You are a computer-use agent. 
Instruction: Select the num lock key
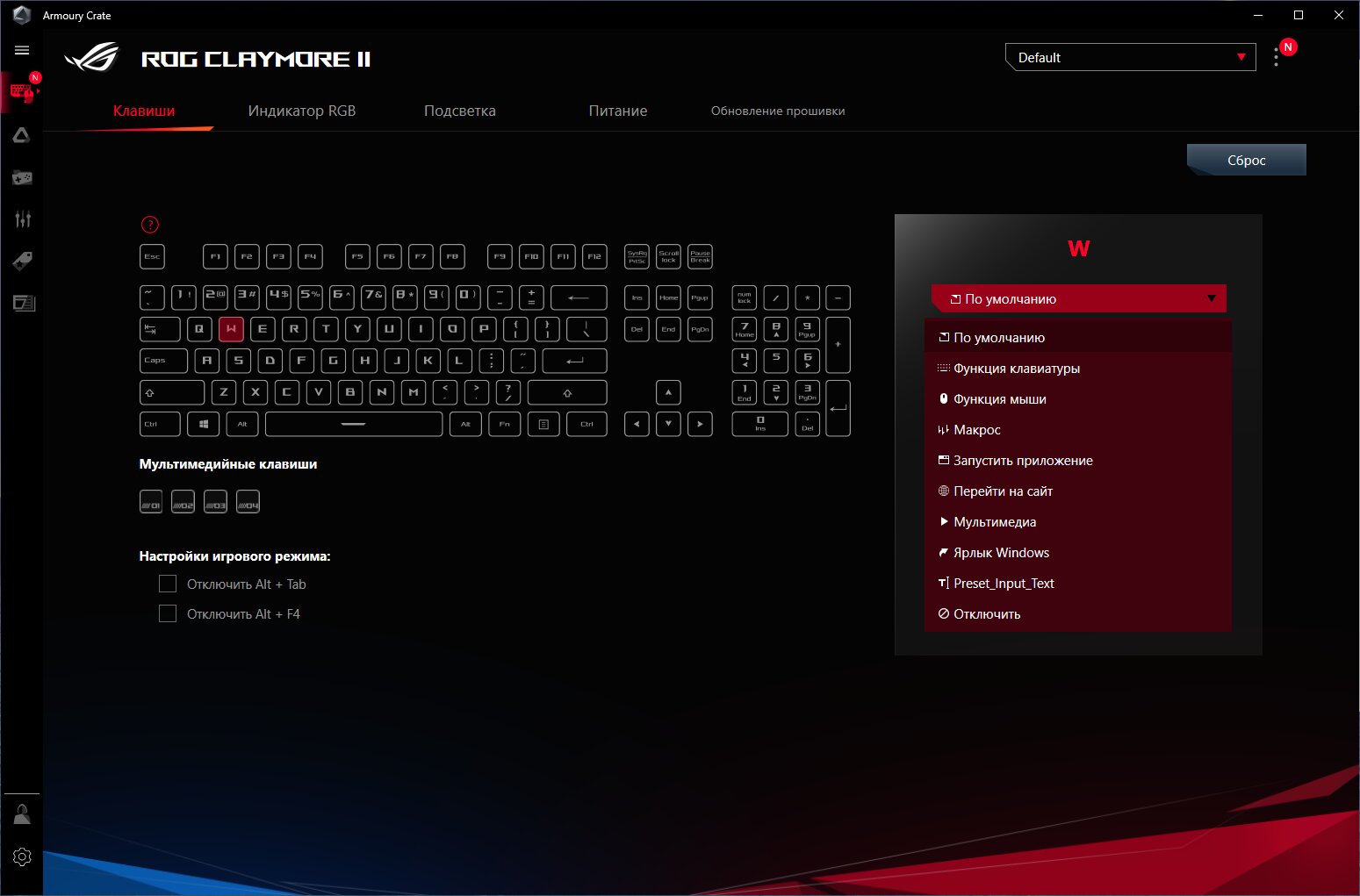point(745,297)
